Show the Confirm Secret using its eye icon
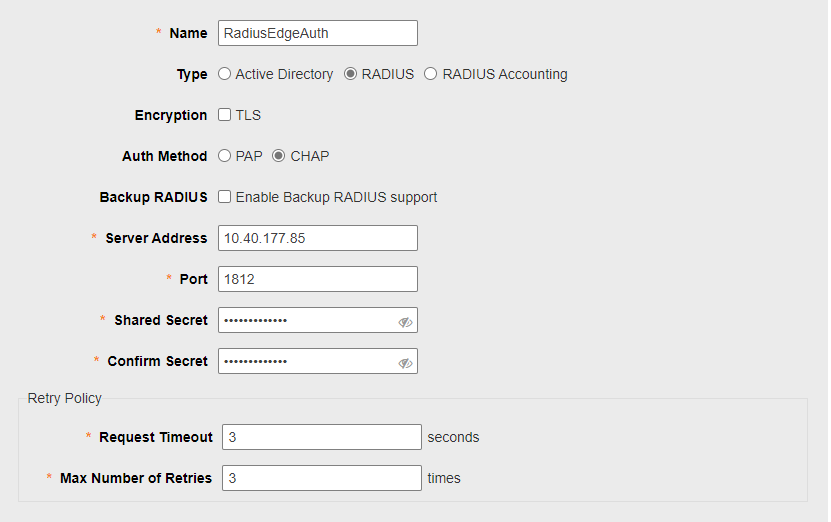831x522 pixels. pyautogui.click(x=405, y=363)
